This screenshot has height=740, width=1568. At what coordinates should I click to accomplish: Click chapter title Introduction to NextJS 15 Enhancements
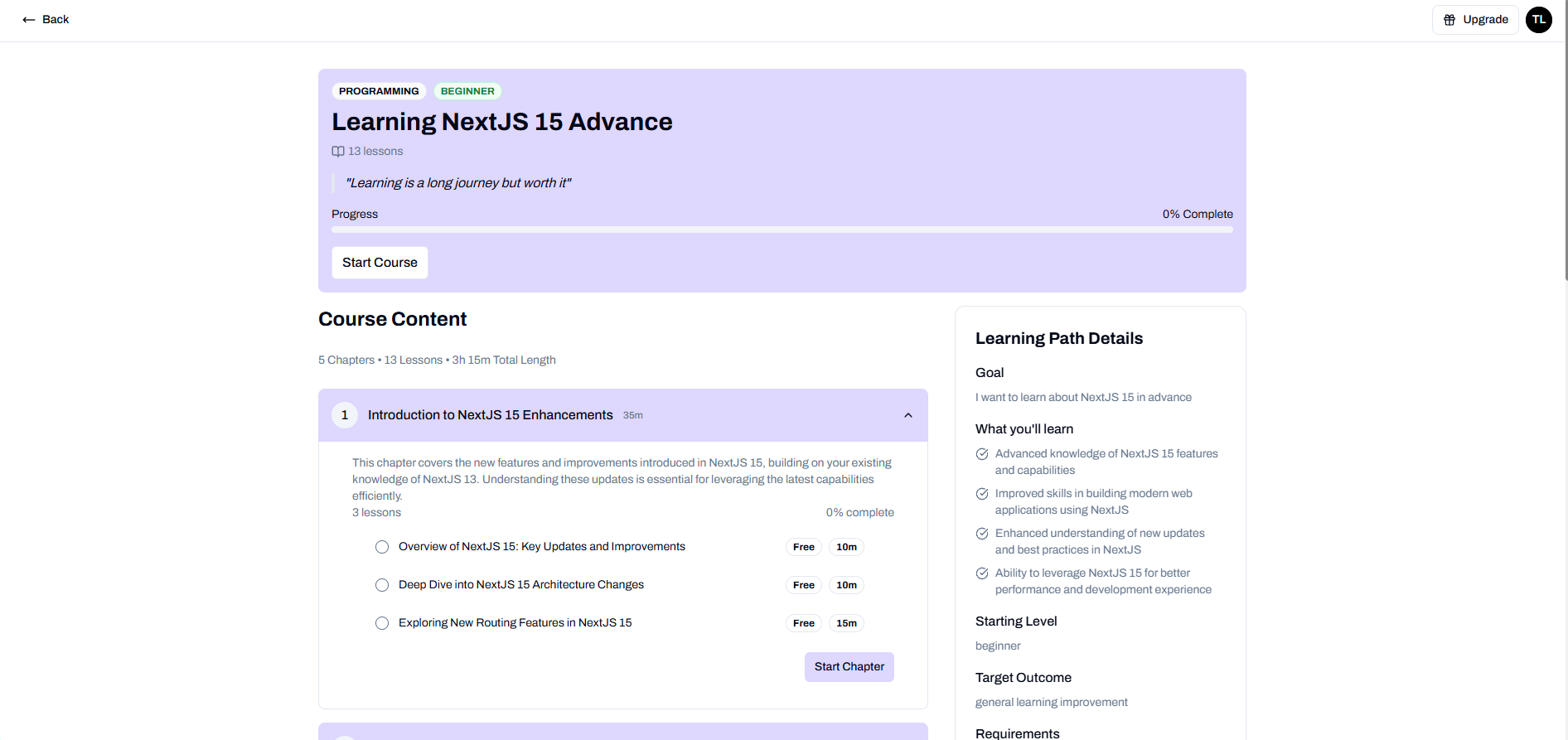click(491, 415)
